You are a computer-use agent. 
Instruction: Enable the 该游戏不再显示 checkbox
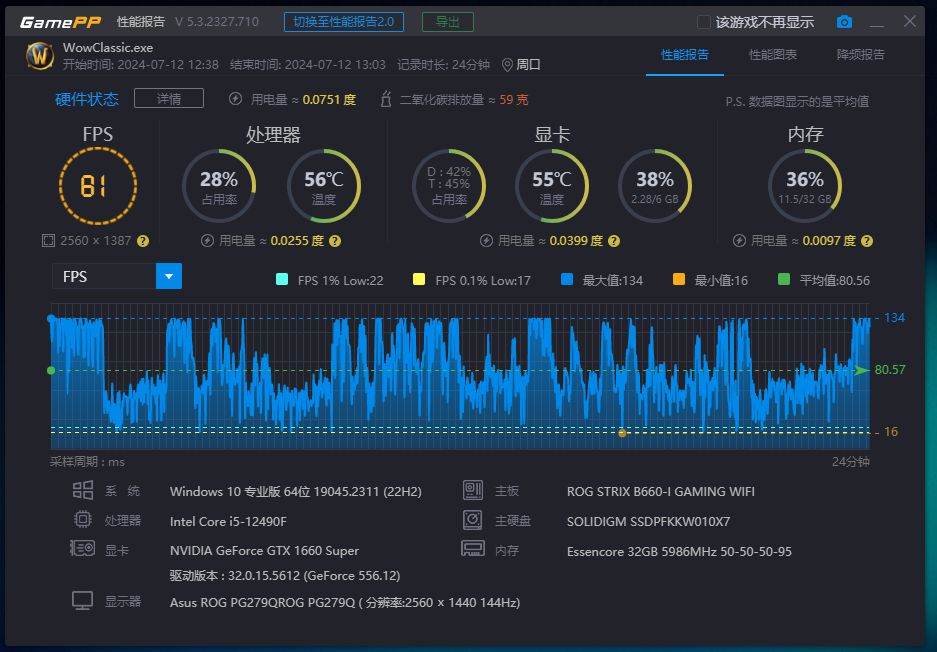pyautogui.click(x=704, y=21)
